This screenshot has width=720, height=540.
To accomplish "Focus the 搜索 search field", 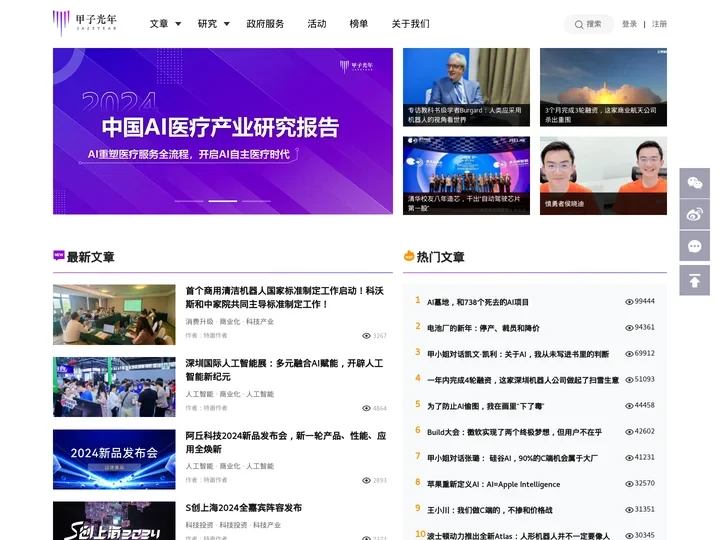I will coord(589,24).
